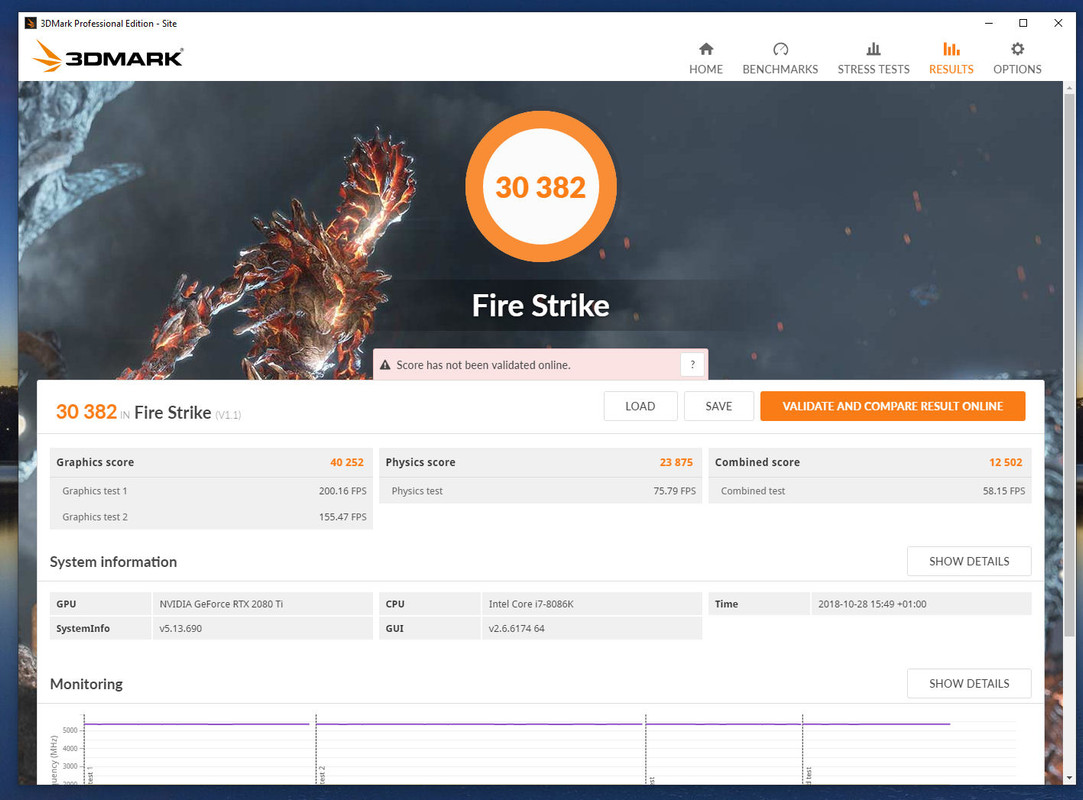Click the warning triangle icon in validation notice
1083x800 pixels.
385,365
